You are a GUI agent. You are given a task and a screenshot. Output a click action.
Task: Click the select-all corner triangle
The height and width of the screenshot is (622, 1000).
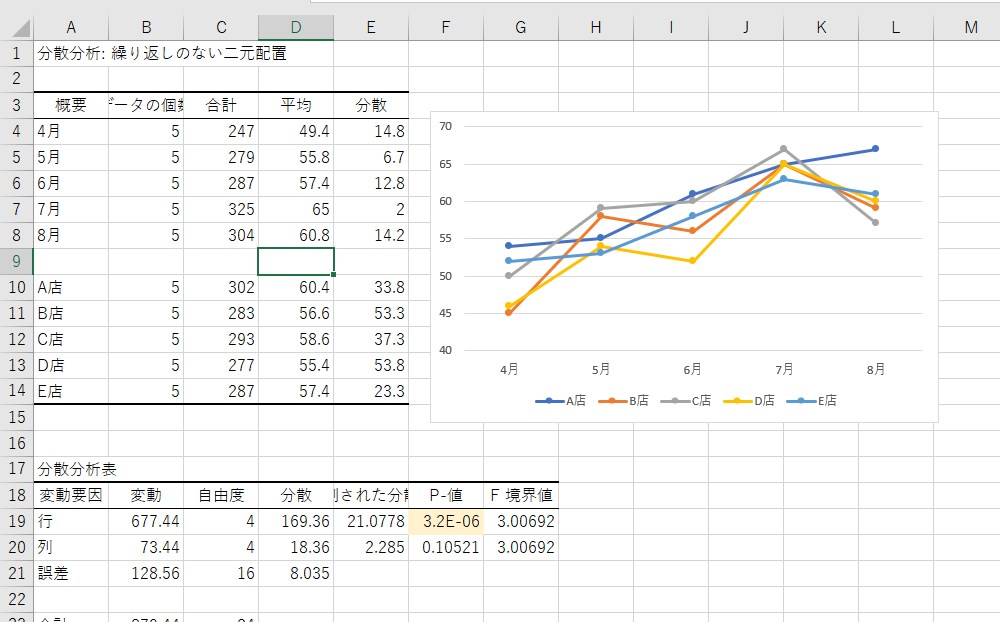[x=21, y=28]
